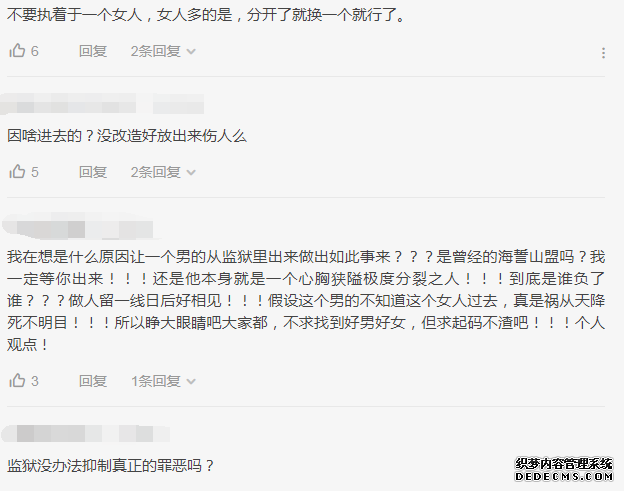
Task: Click the like count 6
Action: click(35, 51)
